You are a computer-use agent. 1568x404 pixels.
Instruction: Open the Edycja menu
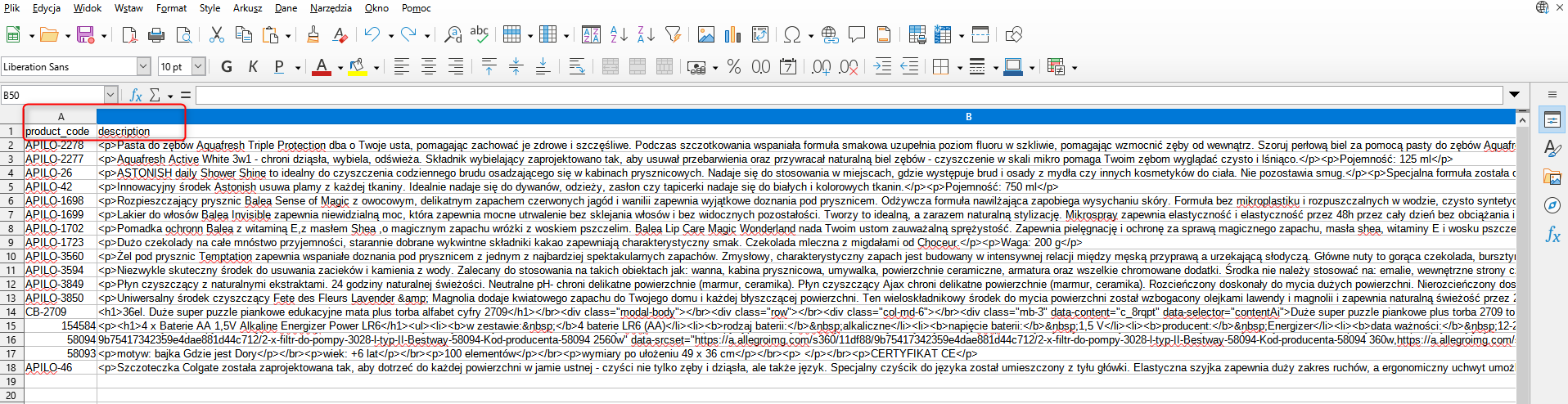click(x=47, y=8)
